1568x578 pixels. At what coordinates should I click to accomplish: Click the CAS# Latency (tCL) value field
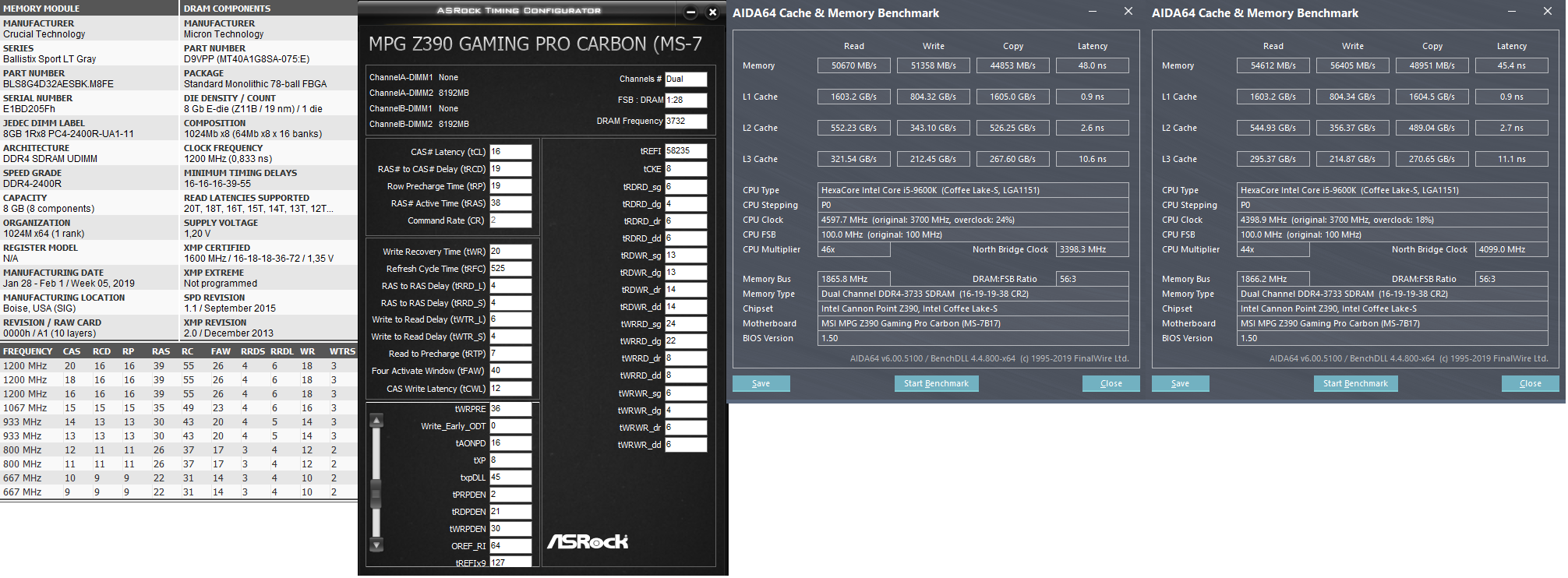click(510, 152)
